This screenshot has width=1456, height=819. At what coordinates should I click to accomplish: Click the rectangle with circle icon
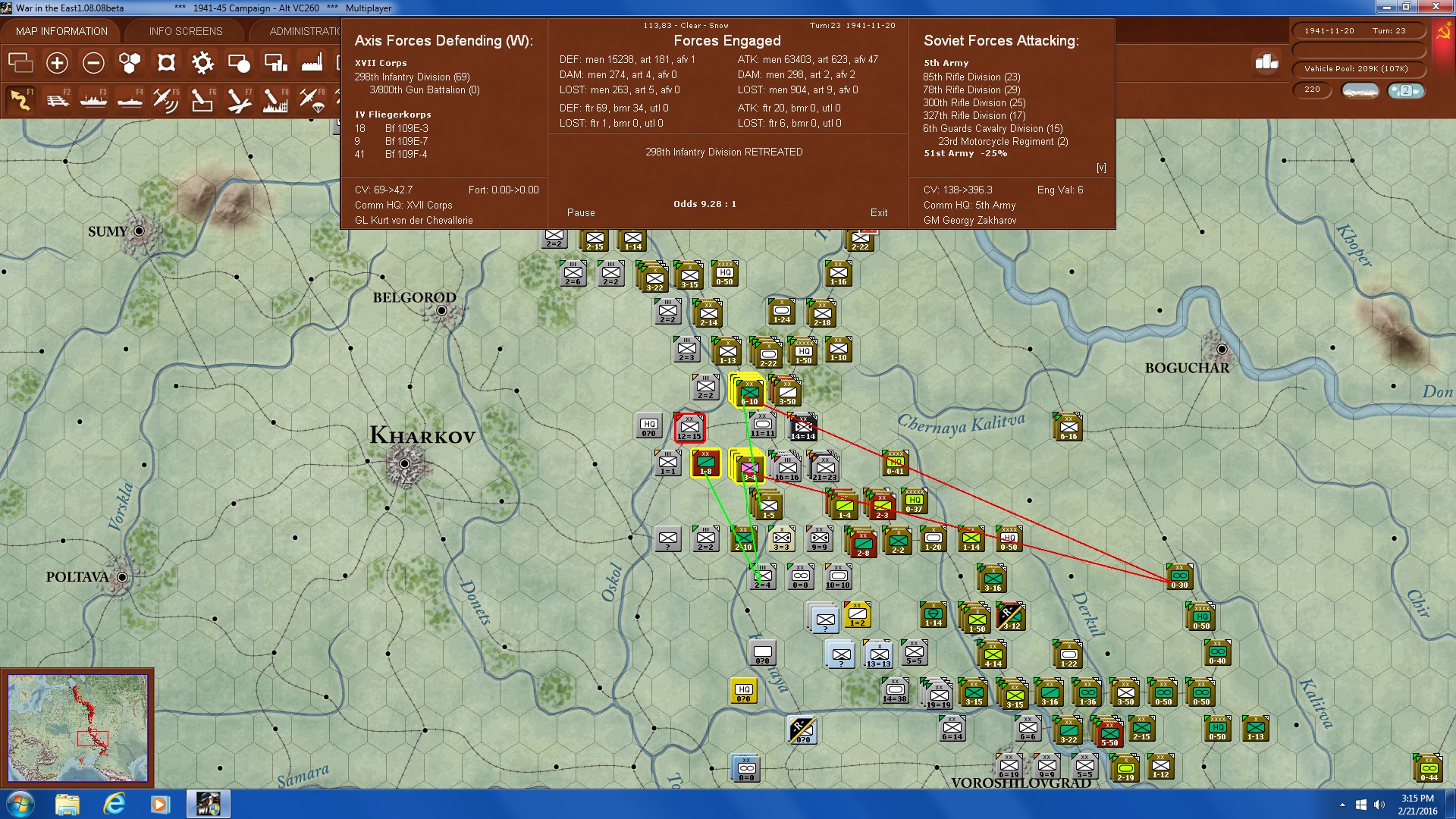[239, 63]
